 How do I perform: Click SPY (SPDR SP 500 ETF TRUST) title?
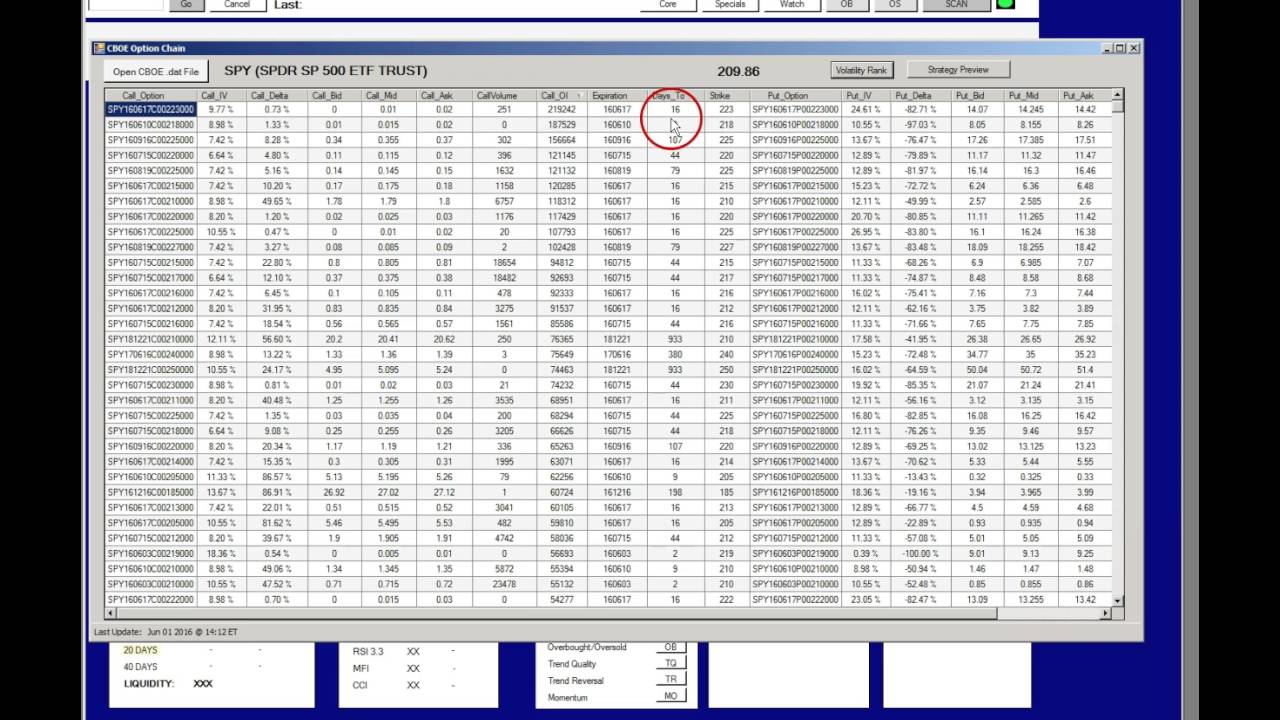tap(325, 71)
